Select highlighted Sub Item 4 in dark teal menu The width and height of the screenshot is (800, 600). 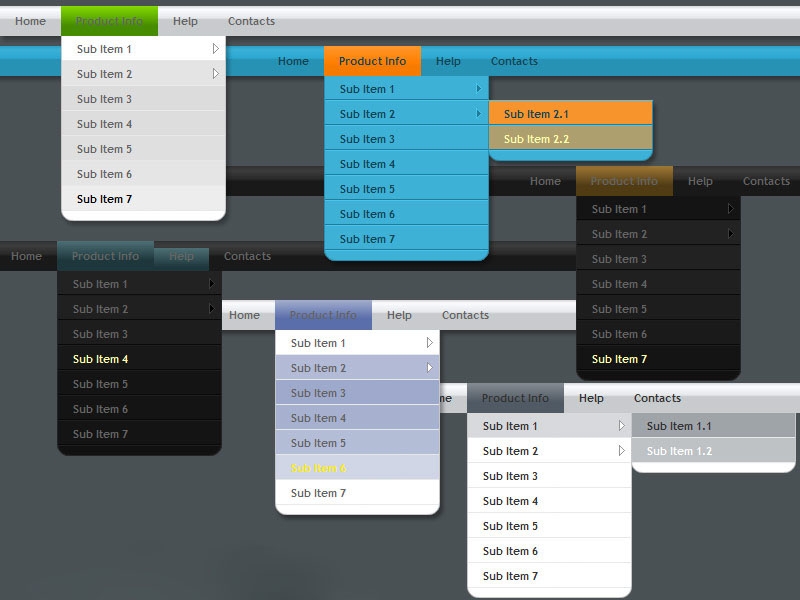point(139,359)
